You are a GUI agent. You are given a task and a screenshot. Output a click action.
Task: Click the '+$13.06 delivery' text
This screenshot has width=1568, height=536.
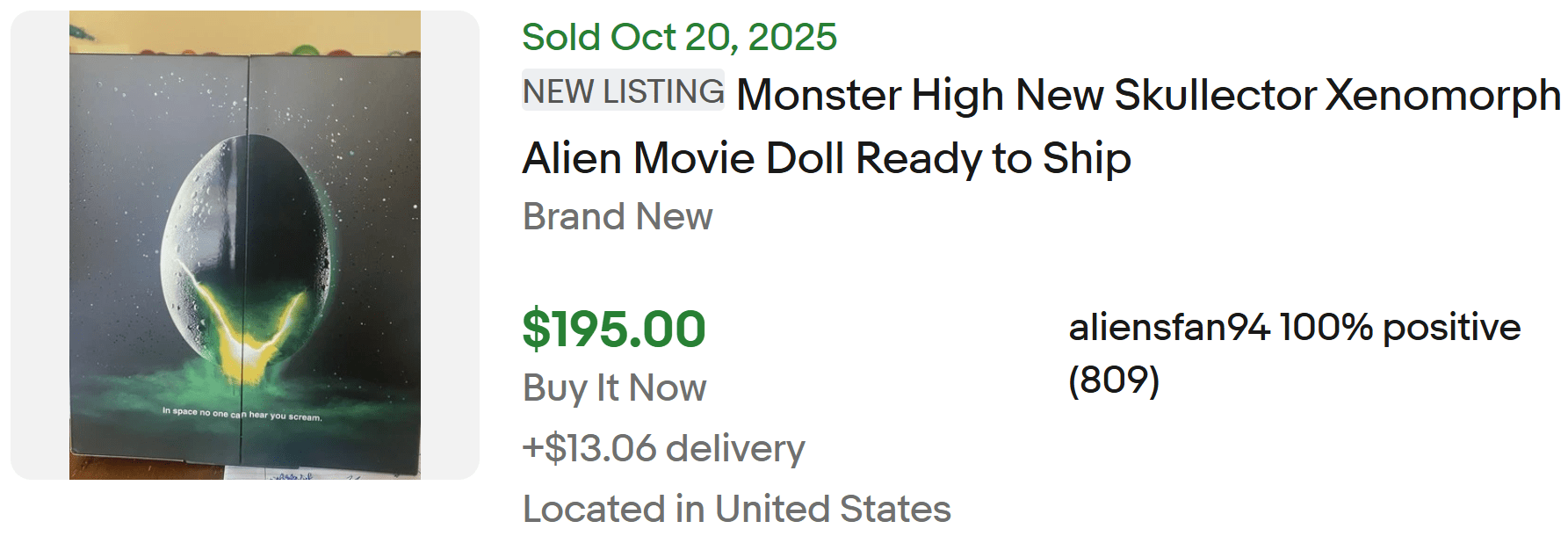663,448
